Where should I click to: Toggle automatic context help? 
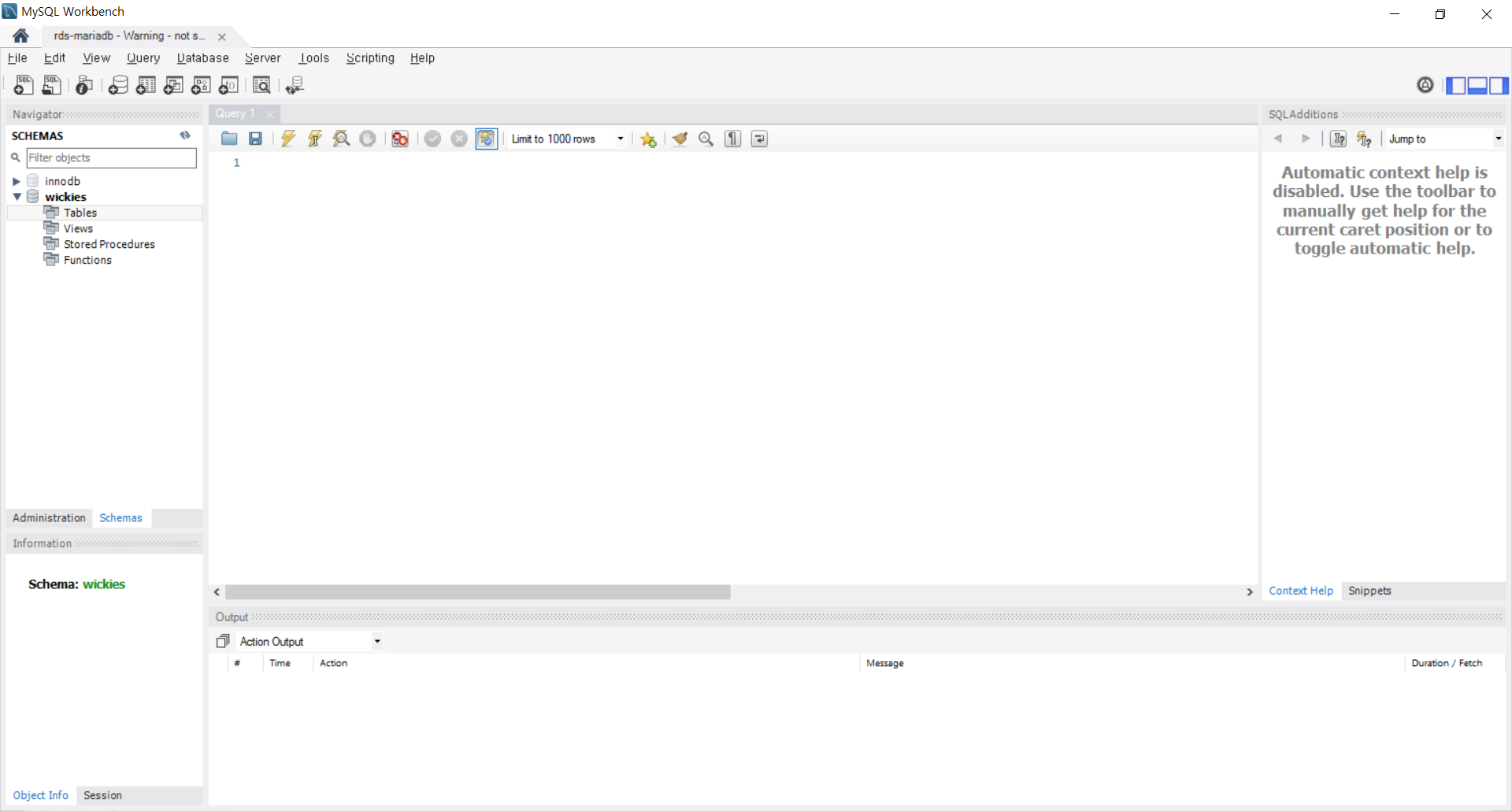pos(1364,139)
